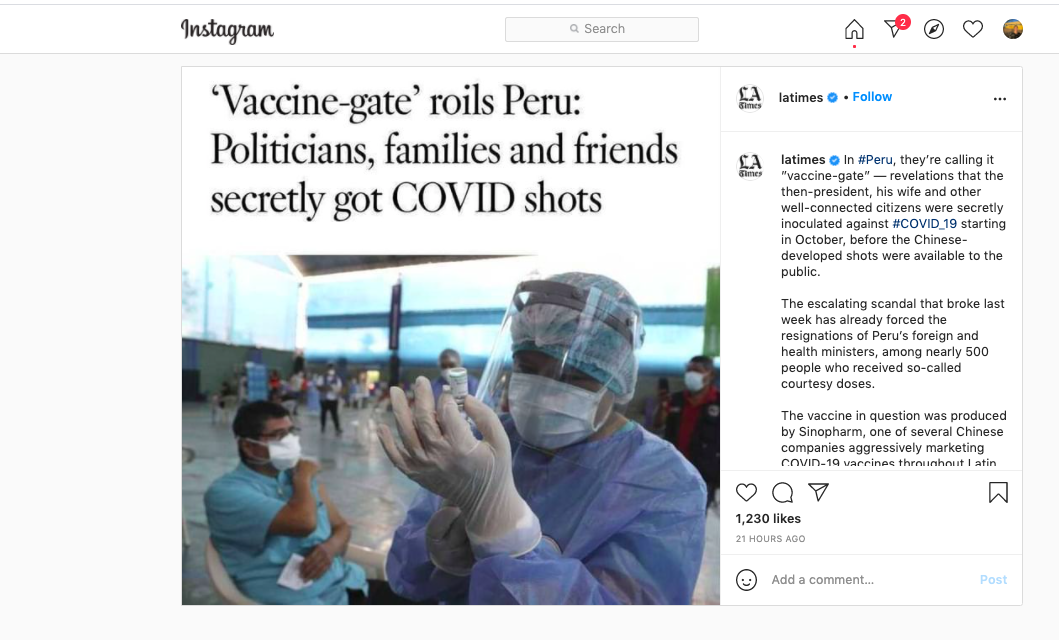Open LA Times avatar in post header
The width and height of the screenshot is (1059, 640).
750,98
